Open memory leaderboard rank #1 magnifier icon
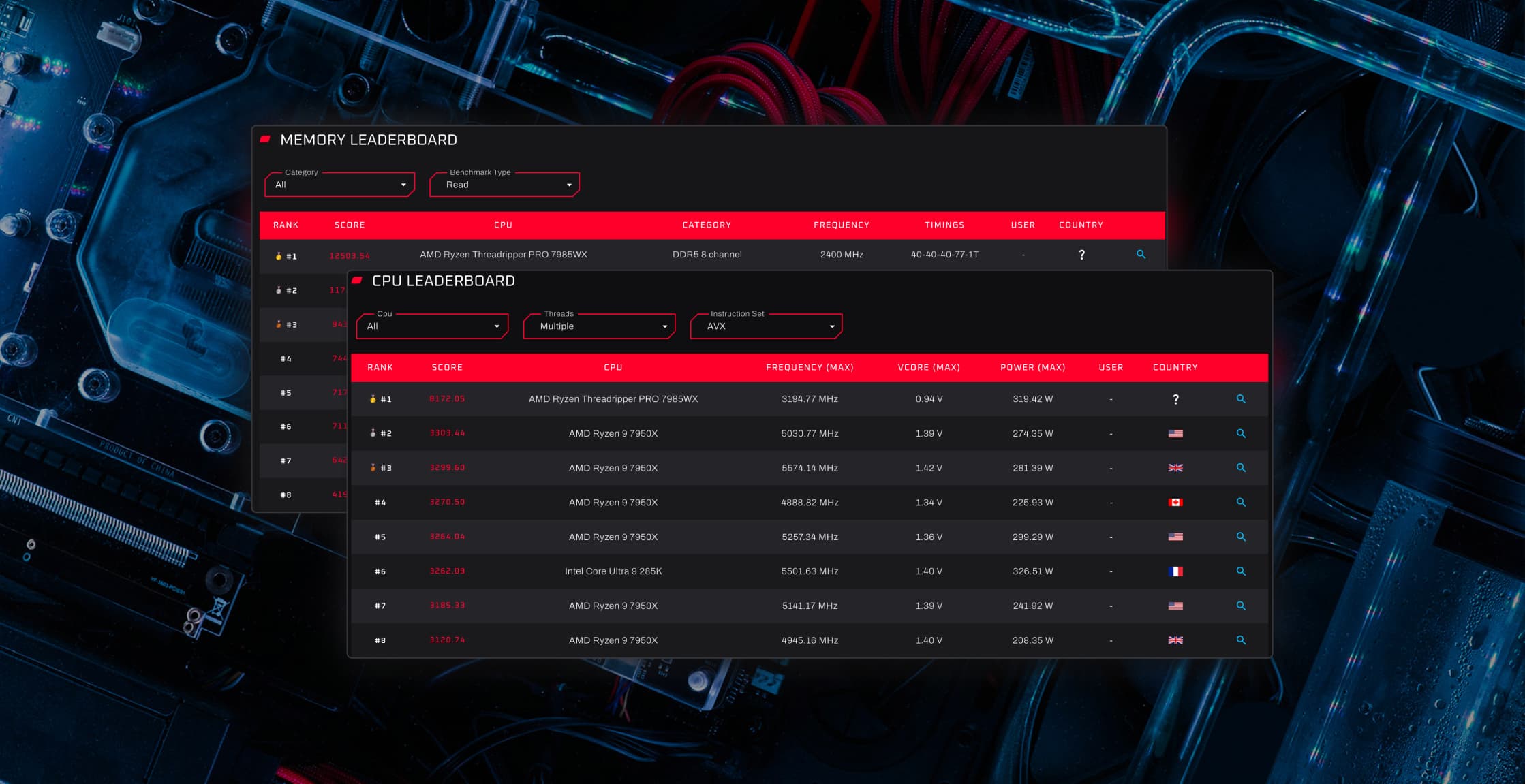Screen dimensions: 1525x784 [1141, 255]
